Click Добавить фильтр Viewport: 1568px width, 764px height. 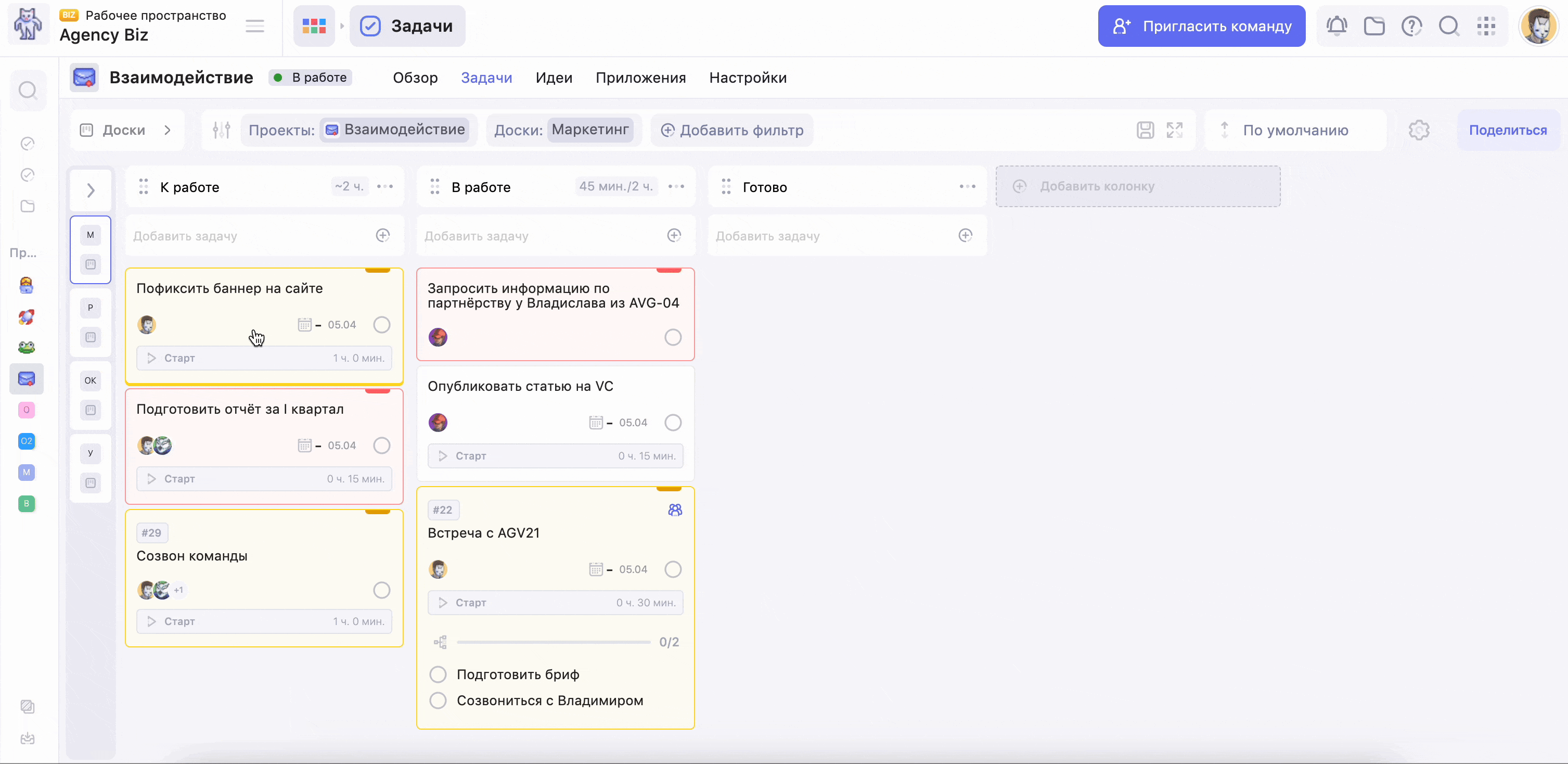[x=731, y=130]
